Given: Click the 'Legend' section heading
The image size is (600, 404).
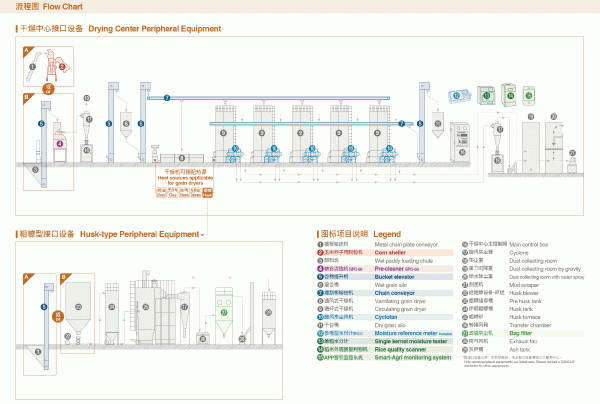Looking at the screenshot, I should 387,233.
